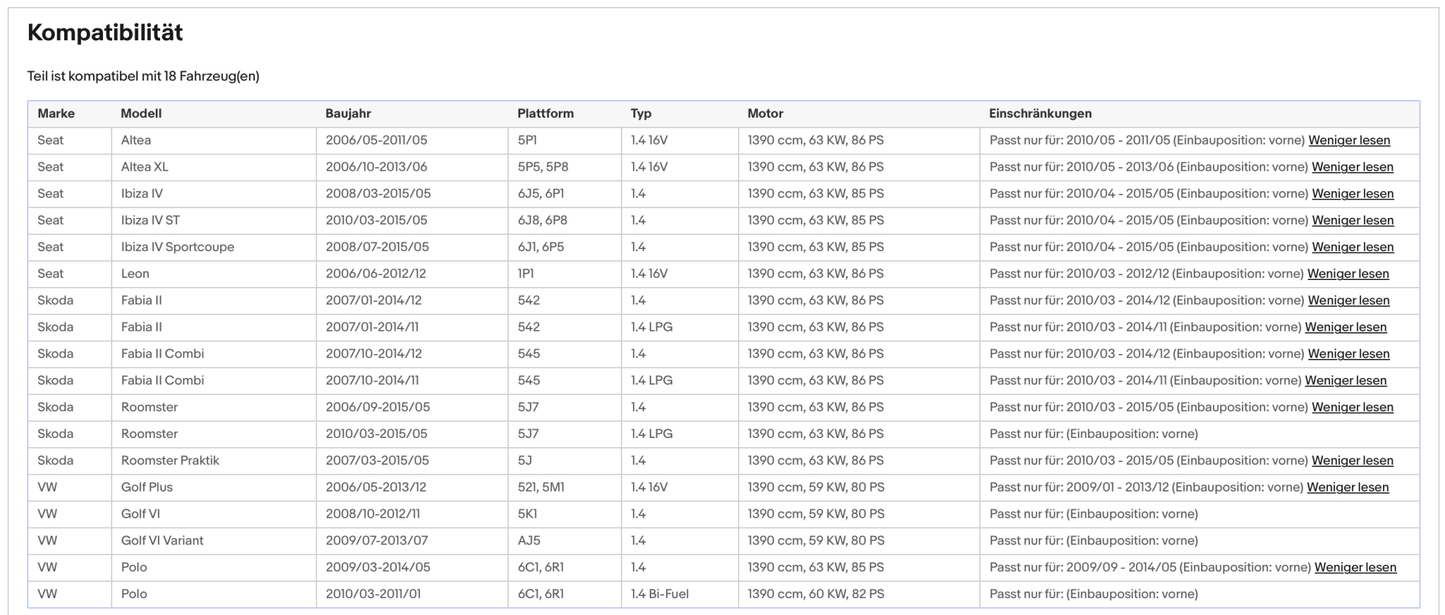Viewport: 1445px width, 615px height.
Task: Collapse restrictions for VW Golf Plus
Action: 1347,488
